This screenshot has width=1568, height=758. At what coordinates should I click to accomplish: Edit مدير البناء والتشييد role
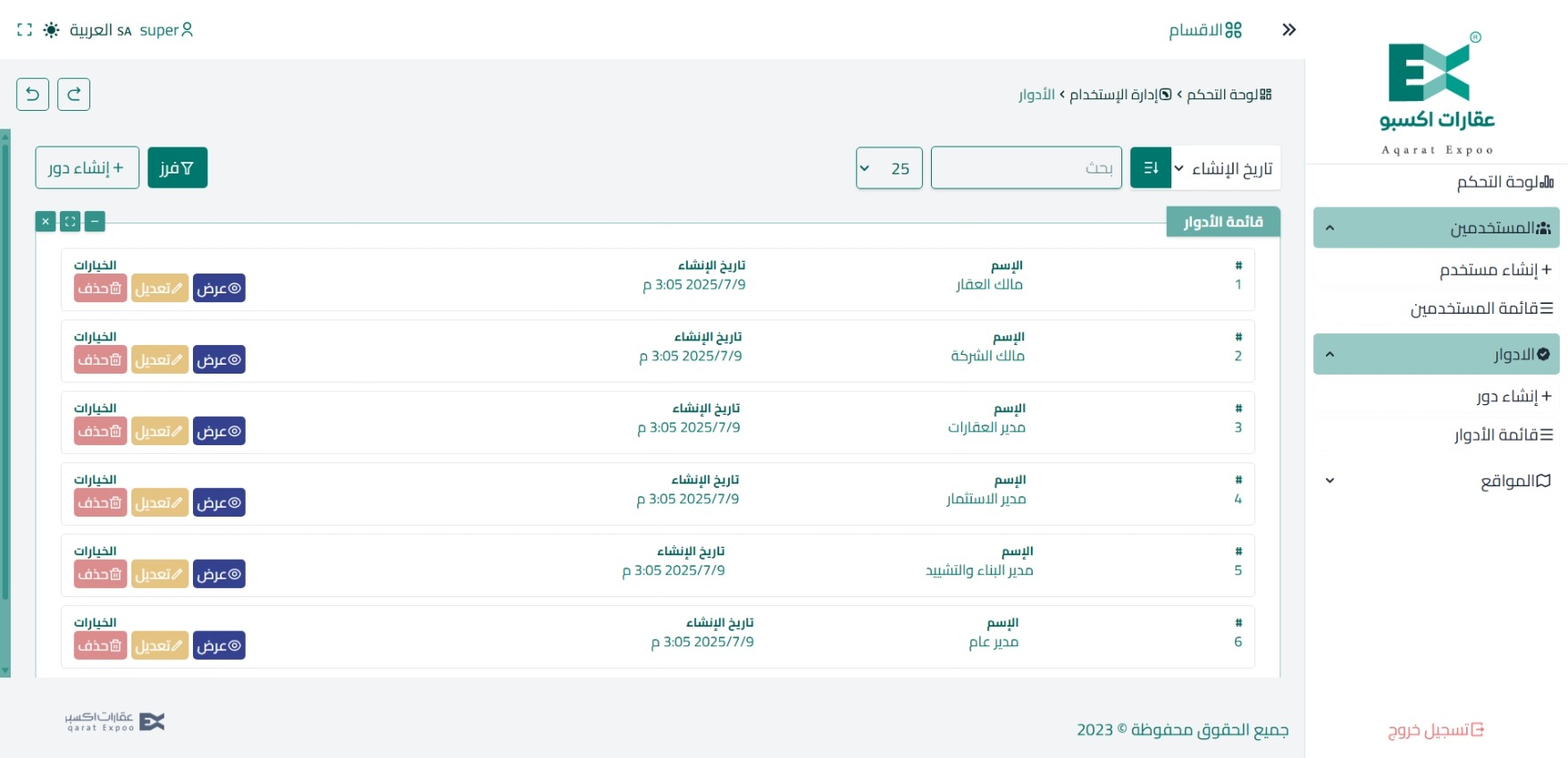(x=160, y=574)
